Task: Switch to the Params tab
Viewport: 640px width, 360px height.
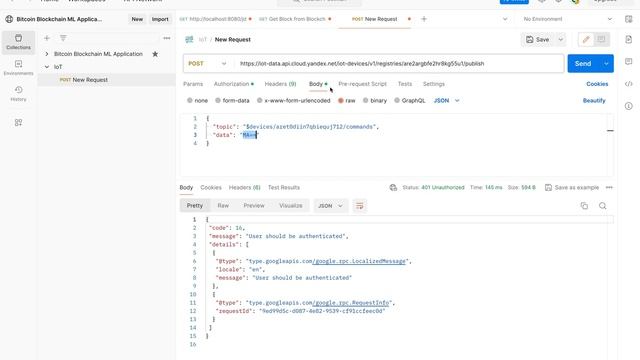Action: [193, 84]
